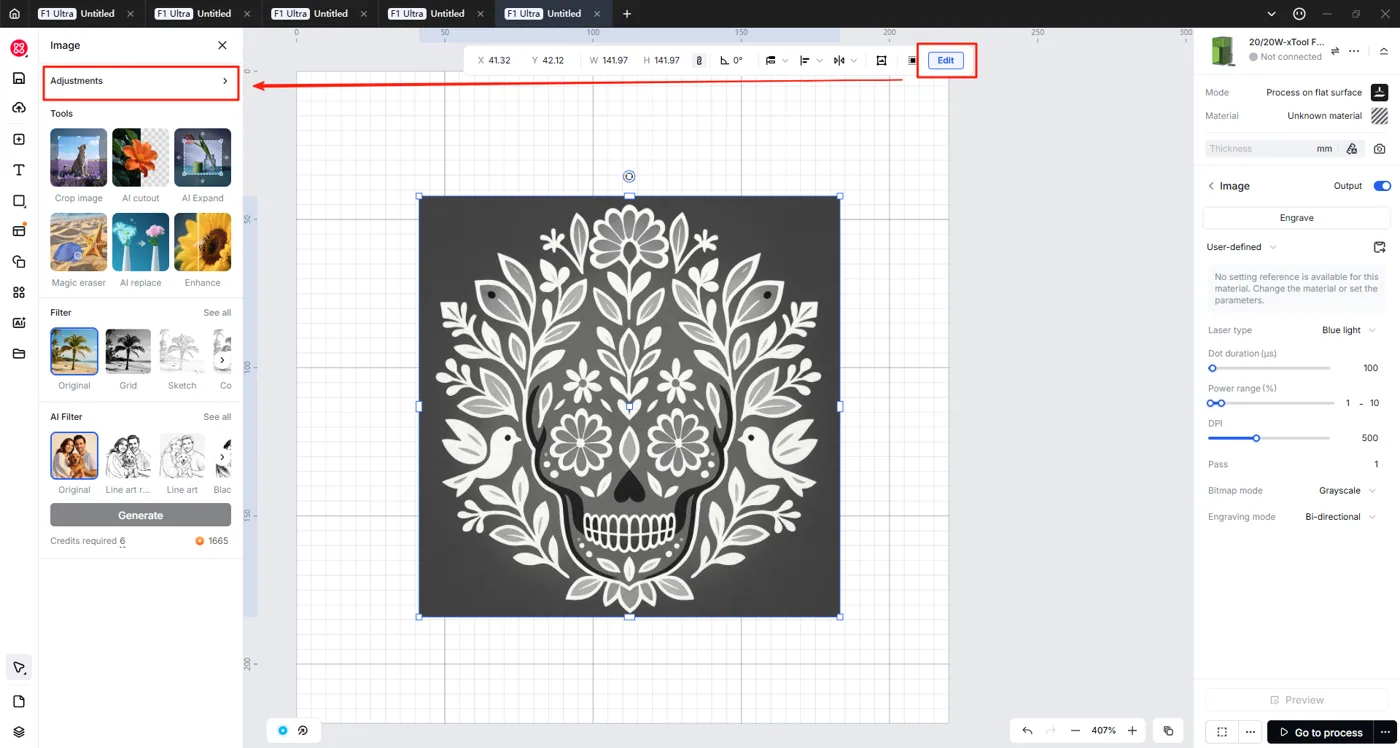Viewport: 1400px width, 748px height.
Task: Save project with the floppy disk icon
Action: click(x=19, y=78)
